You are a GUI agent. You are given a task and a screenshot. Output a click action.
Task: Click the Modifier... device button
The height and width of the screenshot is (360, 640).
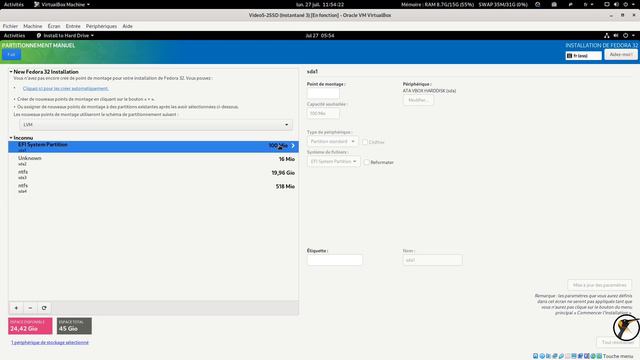pyautogui.click(x=418, y=100)
